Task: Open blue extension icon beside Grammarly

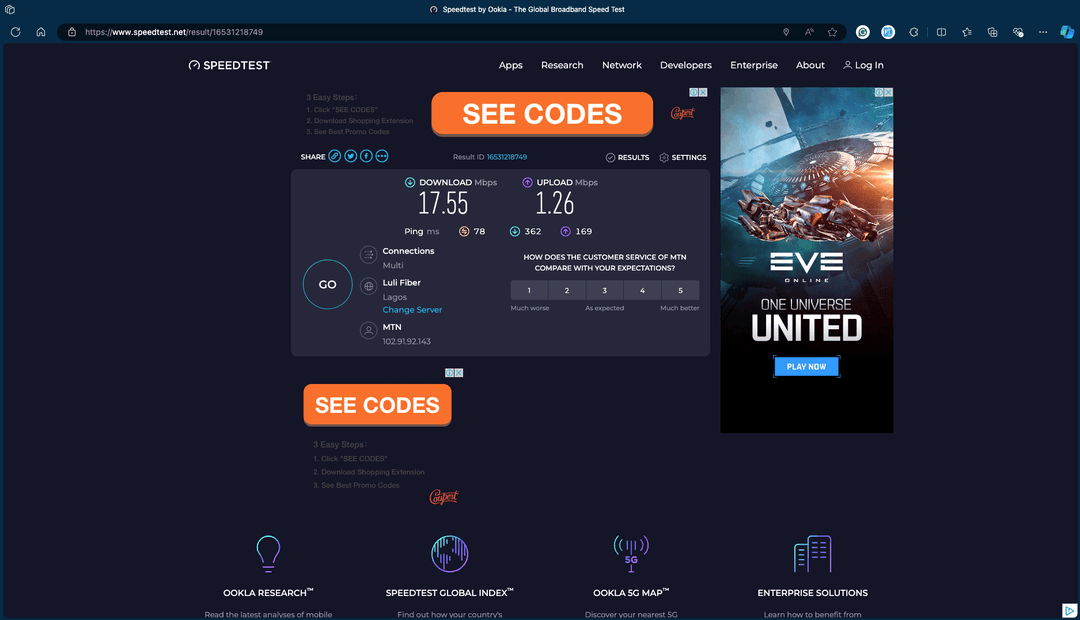Action: (888, 32)
